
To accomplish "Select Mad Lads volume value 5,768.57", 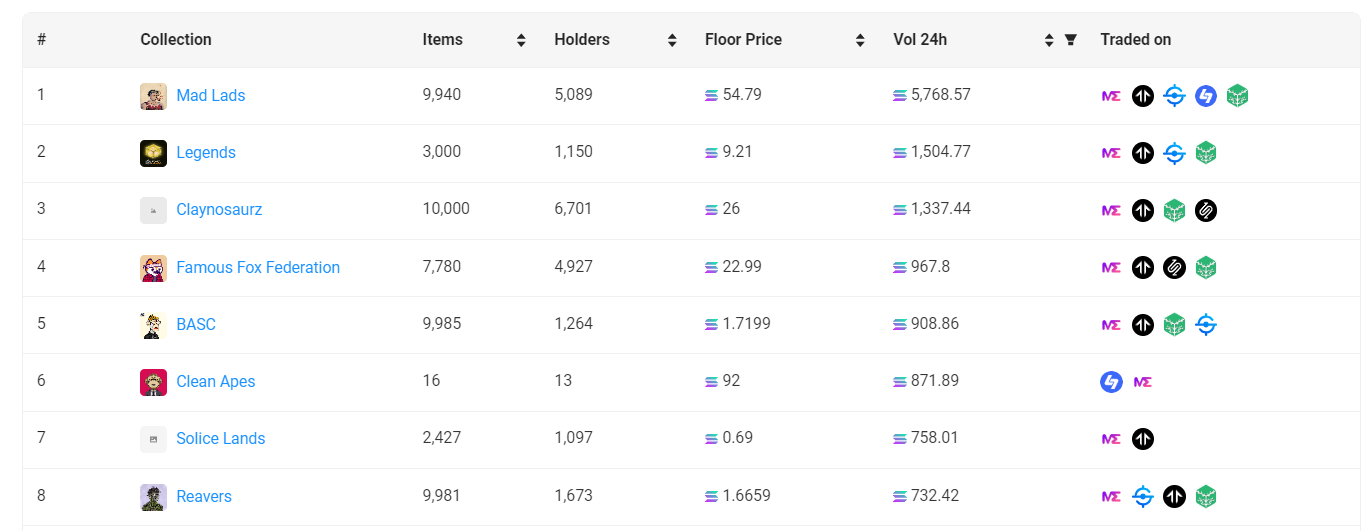I will point(941,95).
